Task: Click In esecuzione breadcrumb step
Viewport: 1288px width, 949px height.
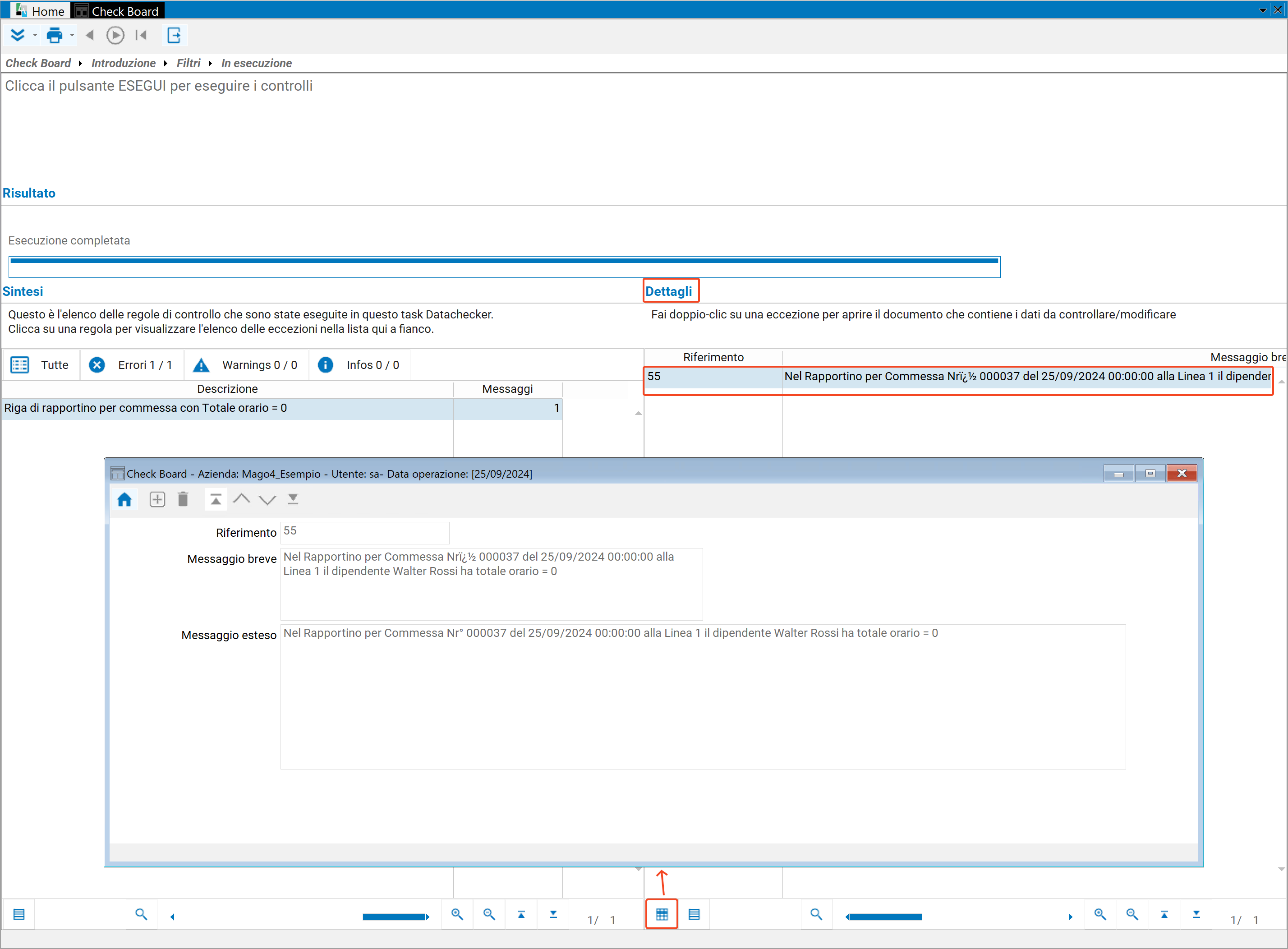Action: 257,63
